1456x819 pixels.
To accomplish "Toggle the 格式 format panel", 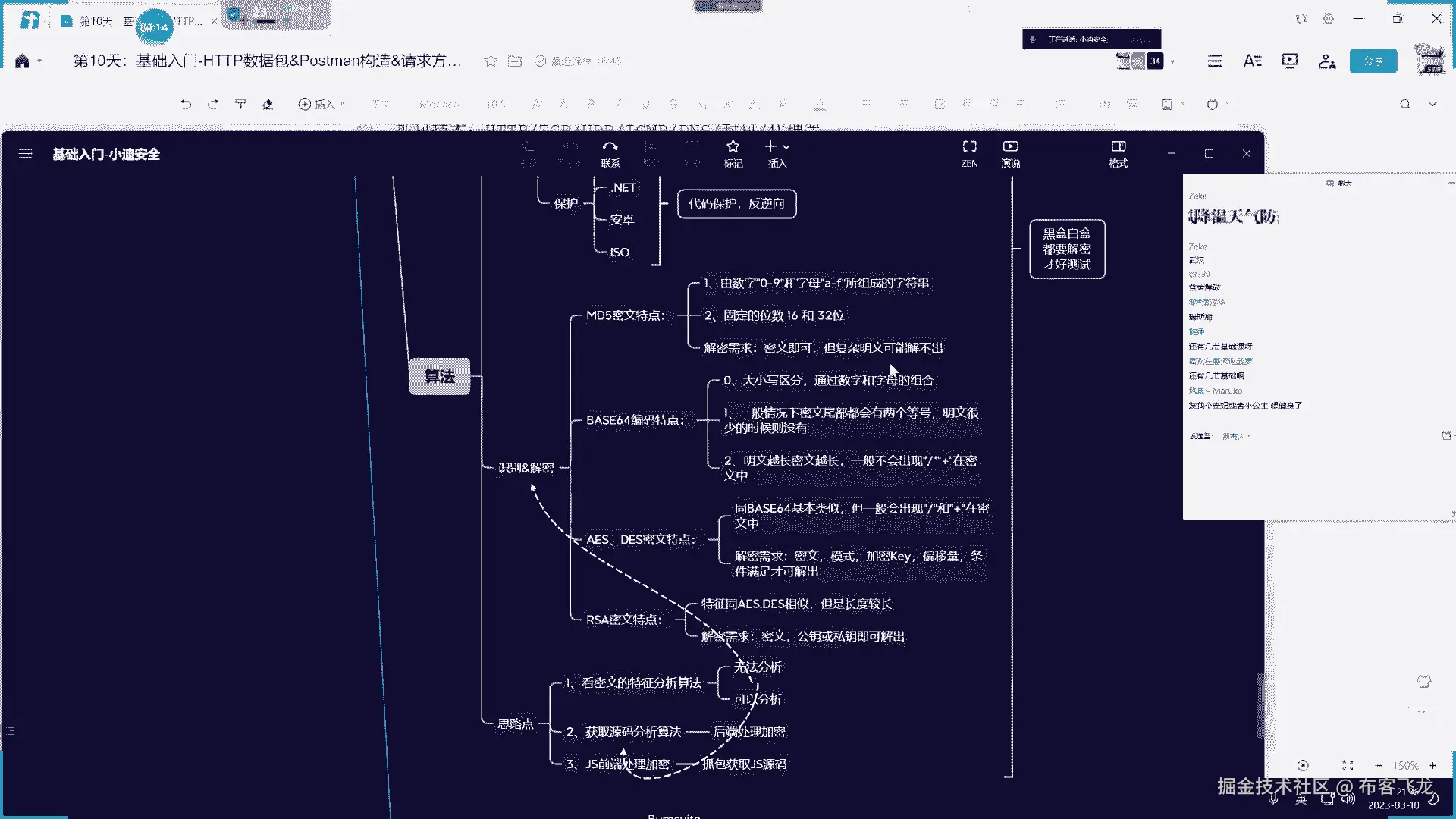I will click(x=1119, y=153).
